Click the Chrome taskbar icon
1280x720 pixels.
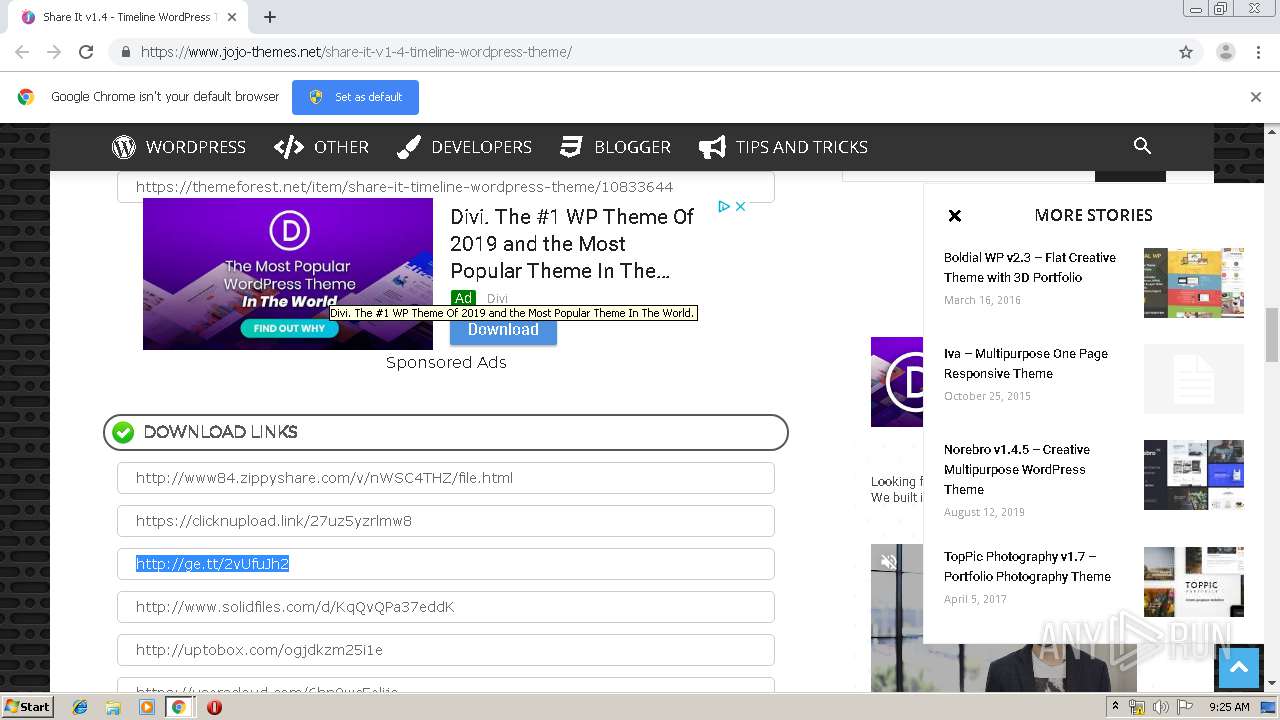pos(179,707)
